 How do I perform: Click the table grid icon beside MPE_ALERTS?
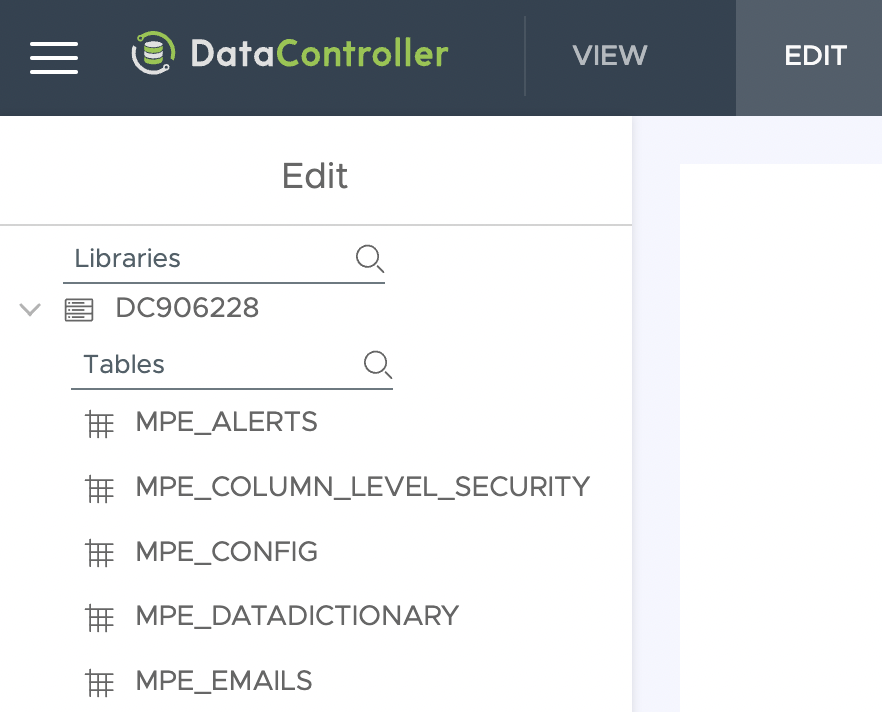point(100,423)
